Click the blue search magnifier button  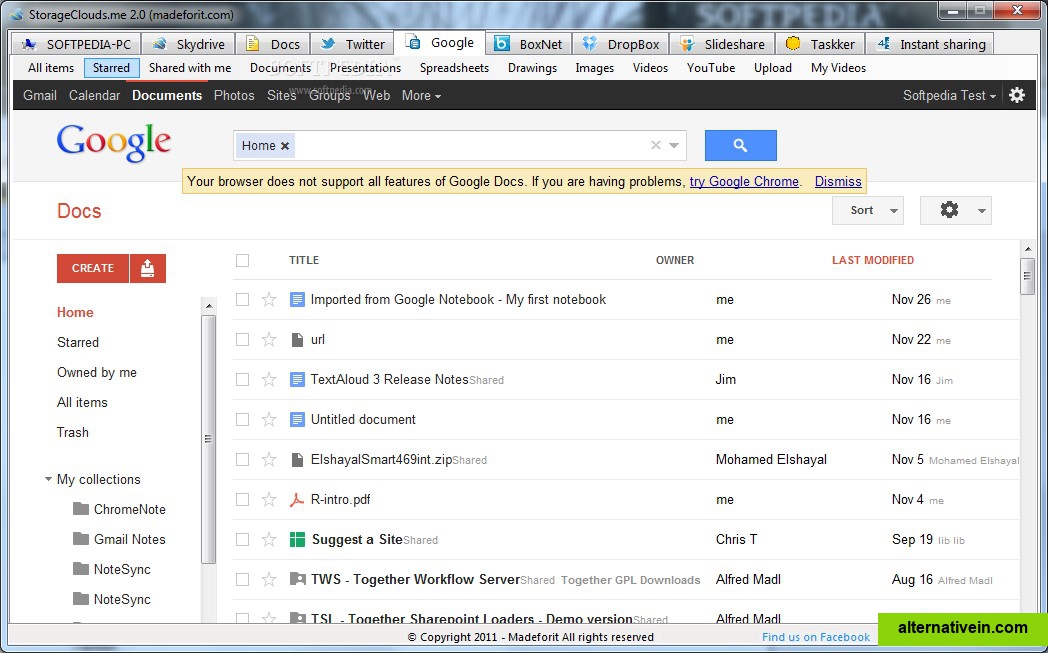[x=740, y=145]
